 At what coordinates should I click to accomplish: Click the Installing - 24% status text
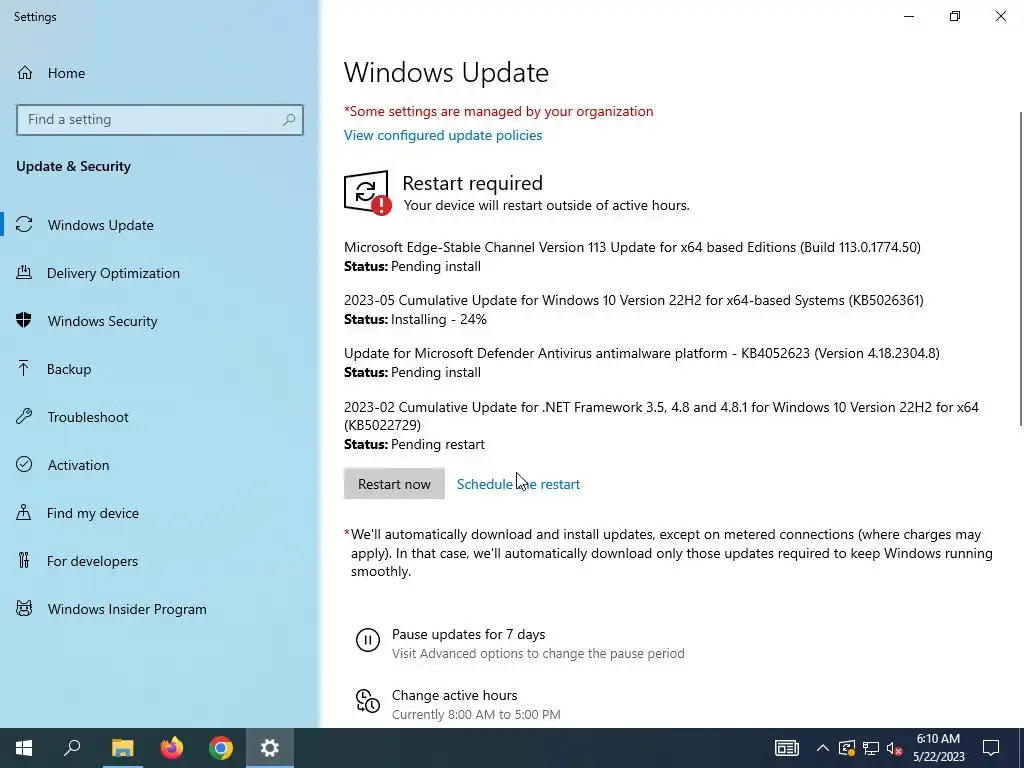pyautogui.click(x=439, y=319)
